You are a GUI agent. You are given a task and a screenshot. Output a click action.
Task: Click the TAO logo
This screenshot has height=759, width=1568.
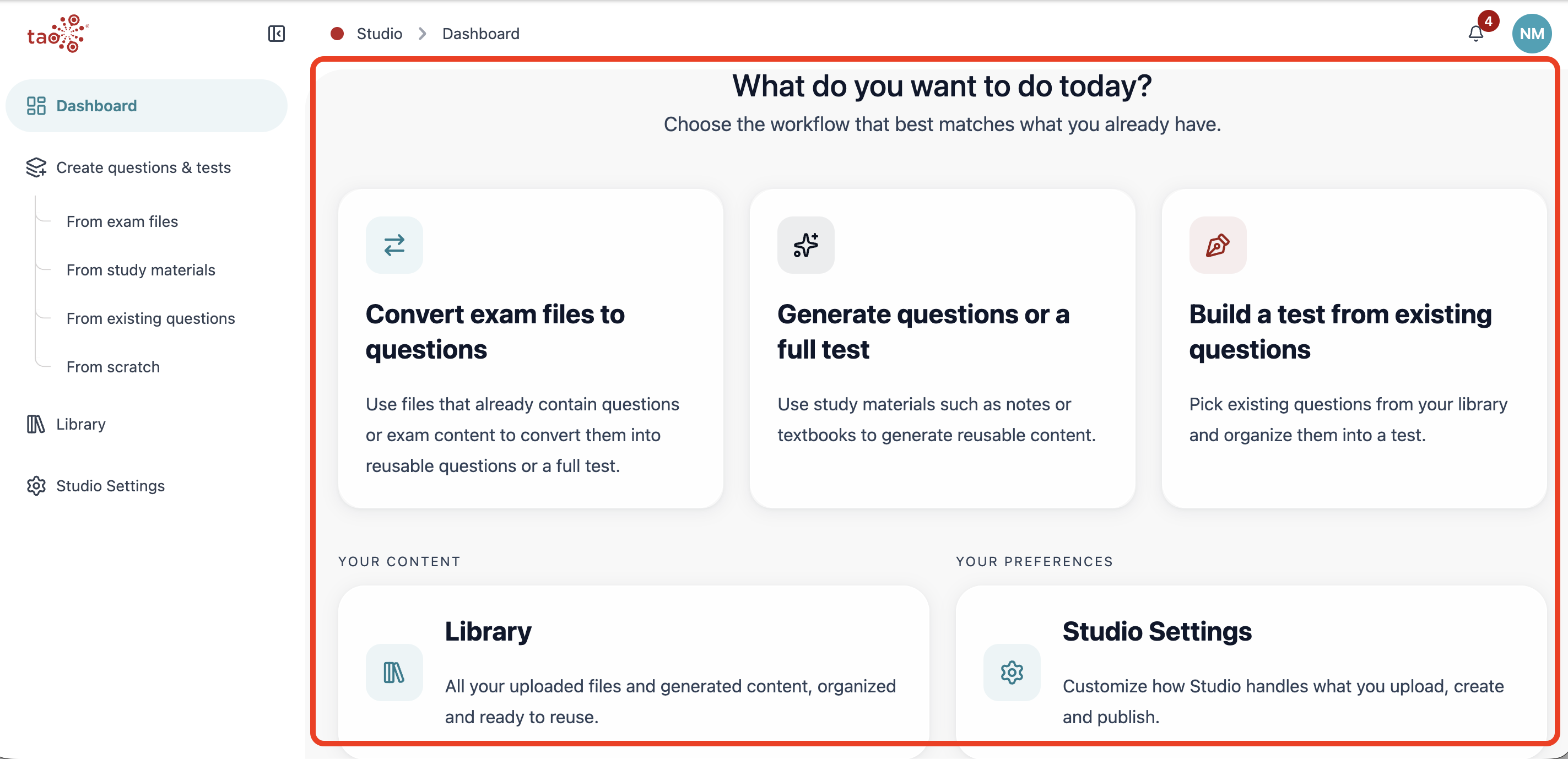(58, 34)
